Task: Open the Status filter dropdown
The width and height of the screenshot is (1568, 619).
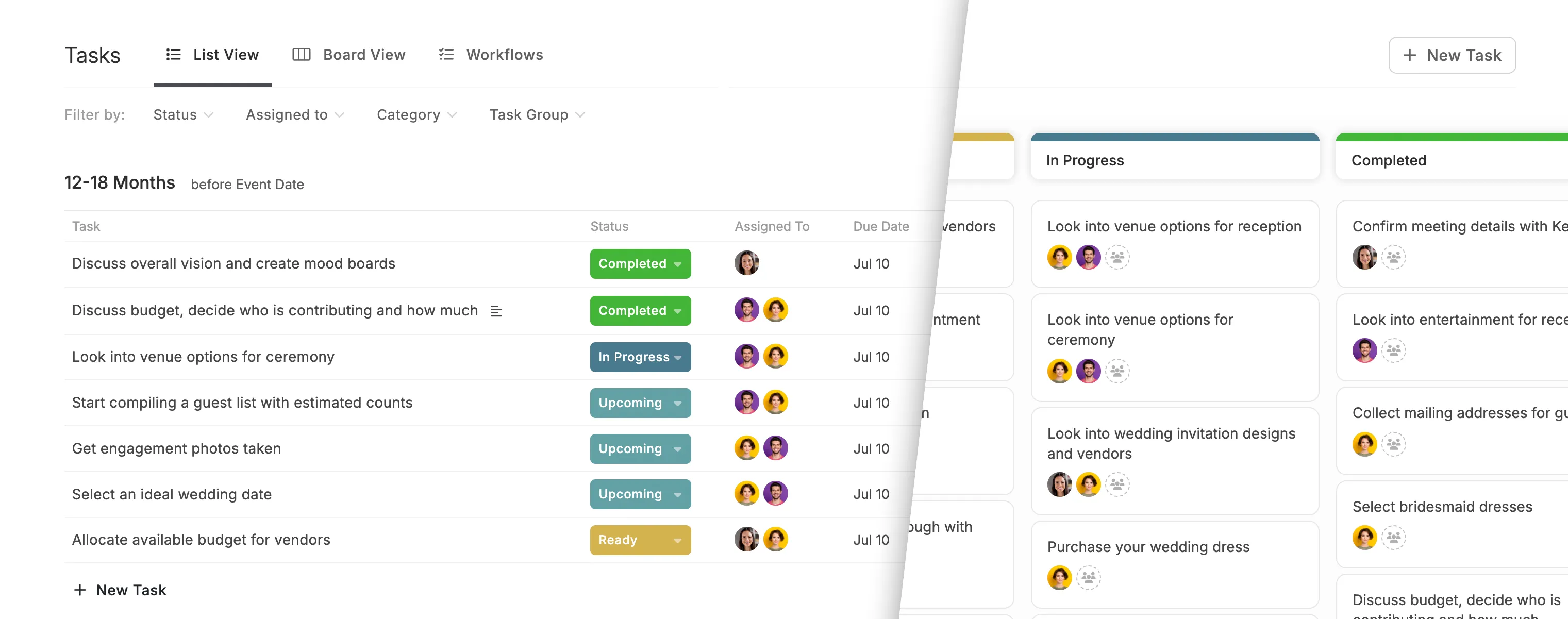Action: point(183,114)
